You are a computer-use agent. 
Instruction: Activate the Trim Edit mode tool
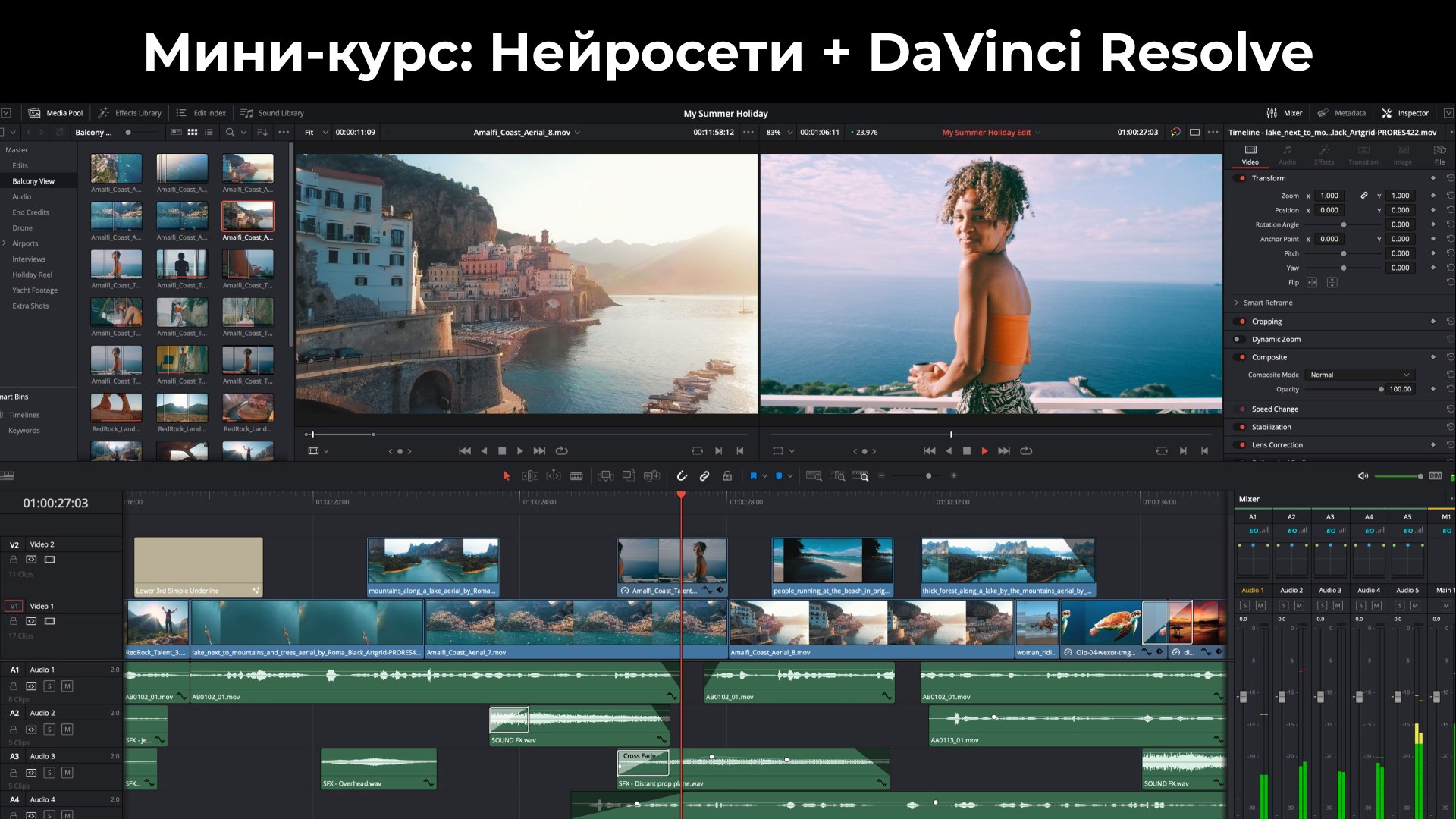click(530, 476)
